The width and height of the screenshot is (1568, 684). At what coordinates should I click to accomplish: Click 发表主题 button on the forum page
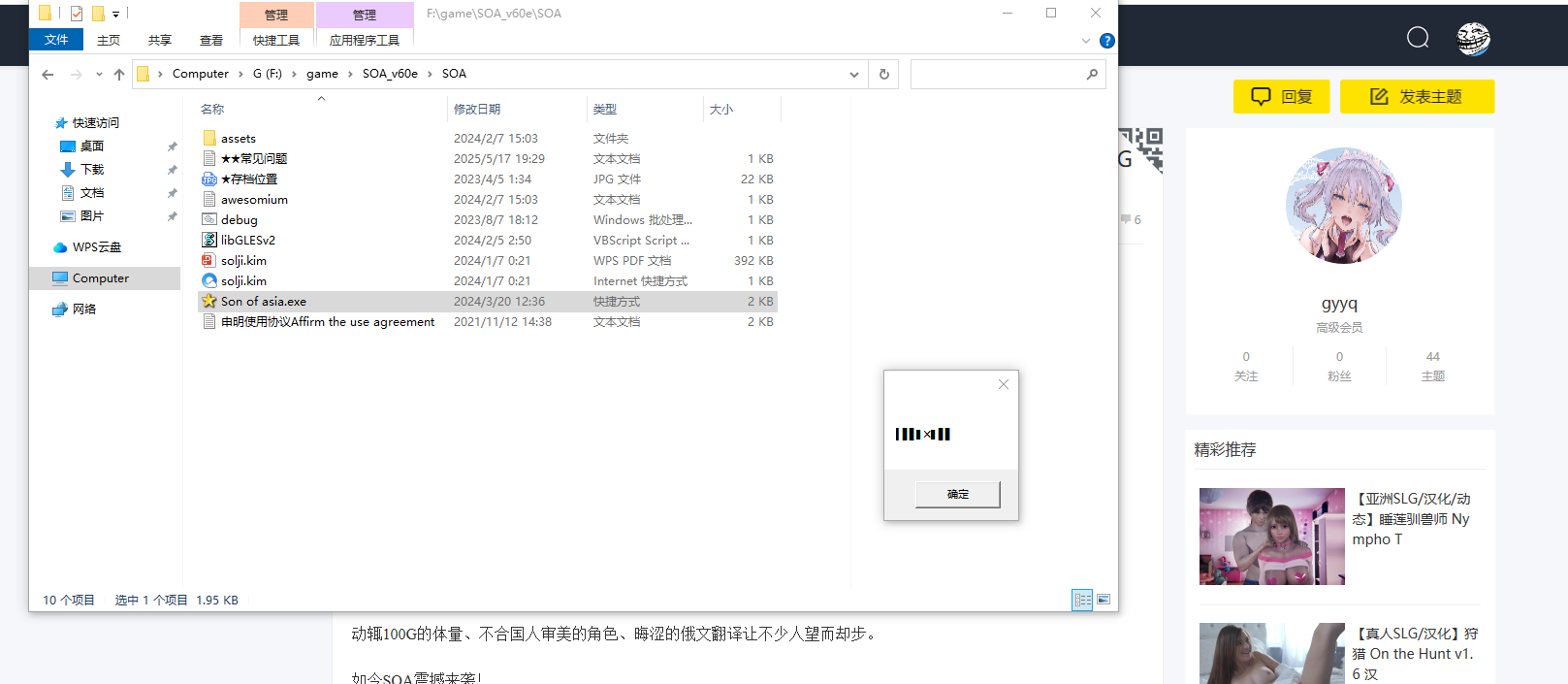pyautogui.click(x=1417, y=97)
